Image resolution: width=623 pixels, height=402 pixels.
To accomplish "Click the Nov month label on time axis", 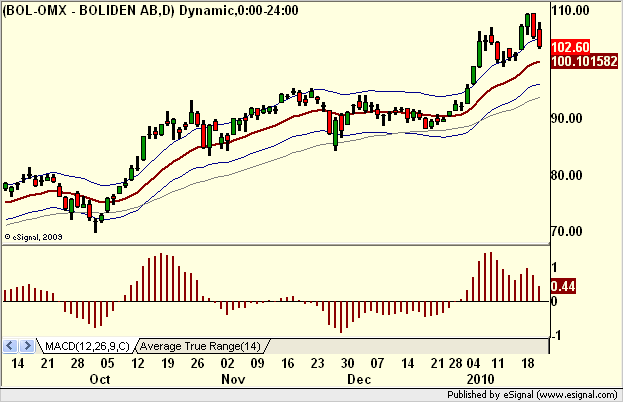I will pos(233,379).
